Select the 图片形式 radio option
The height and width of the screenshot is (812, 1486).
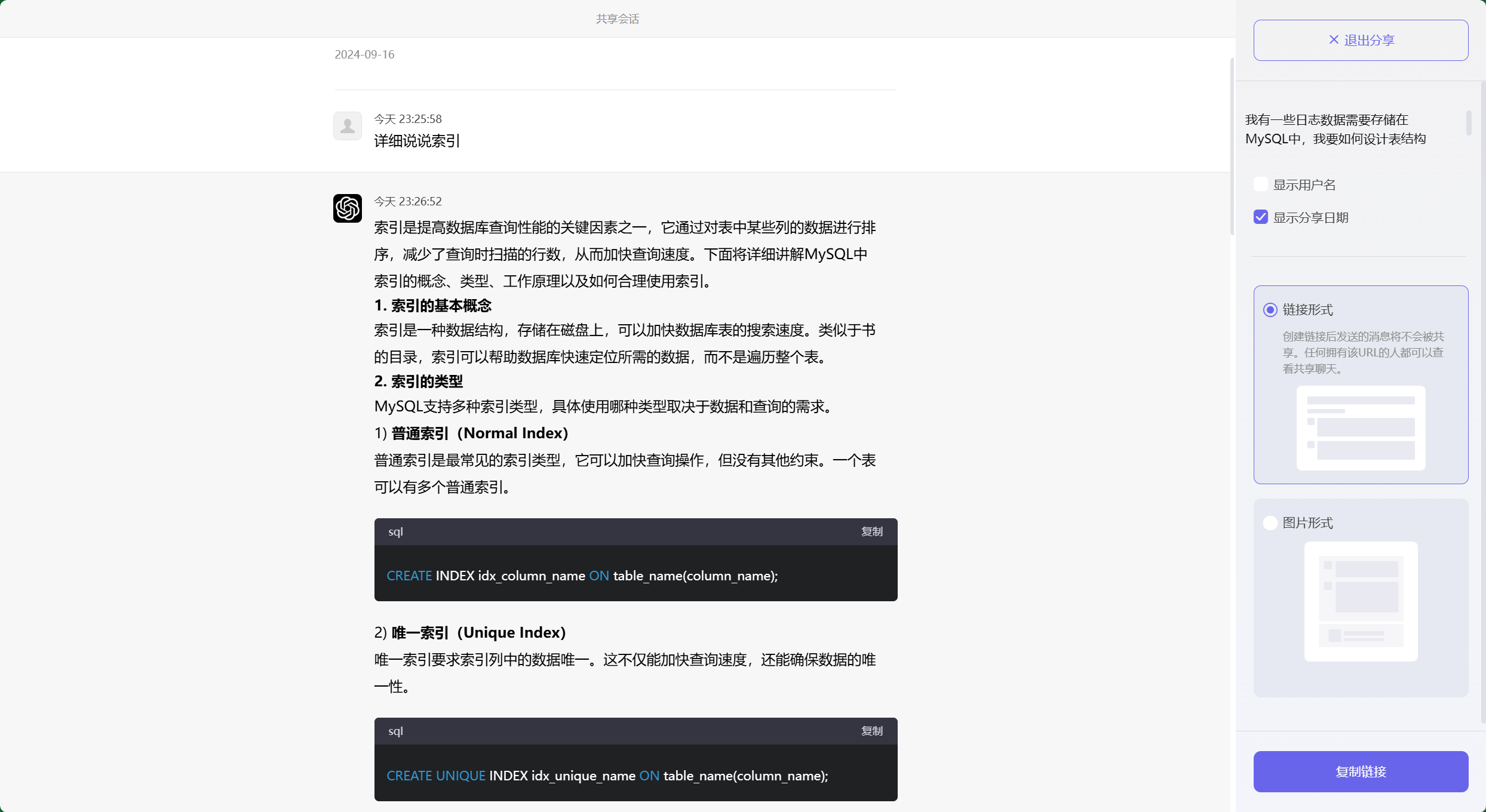(1270, 522)
